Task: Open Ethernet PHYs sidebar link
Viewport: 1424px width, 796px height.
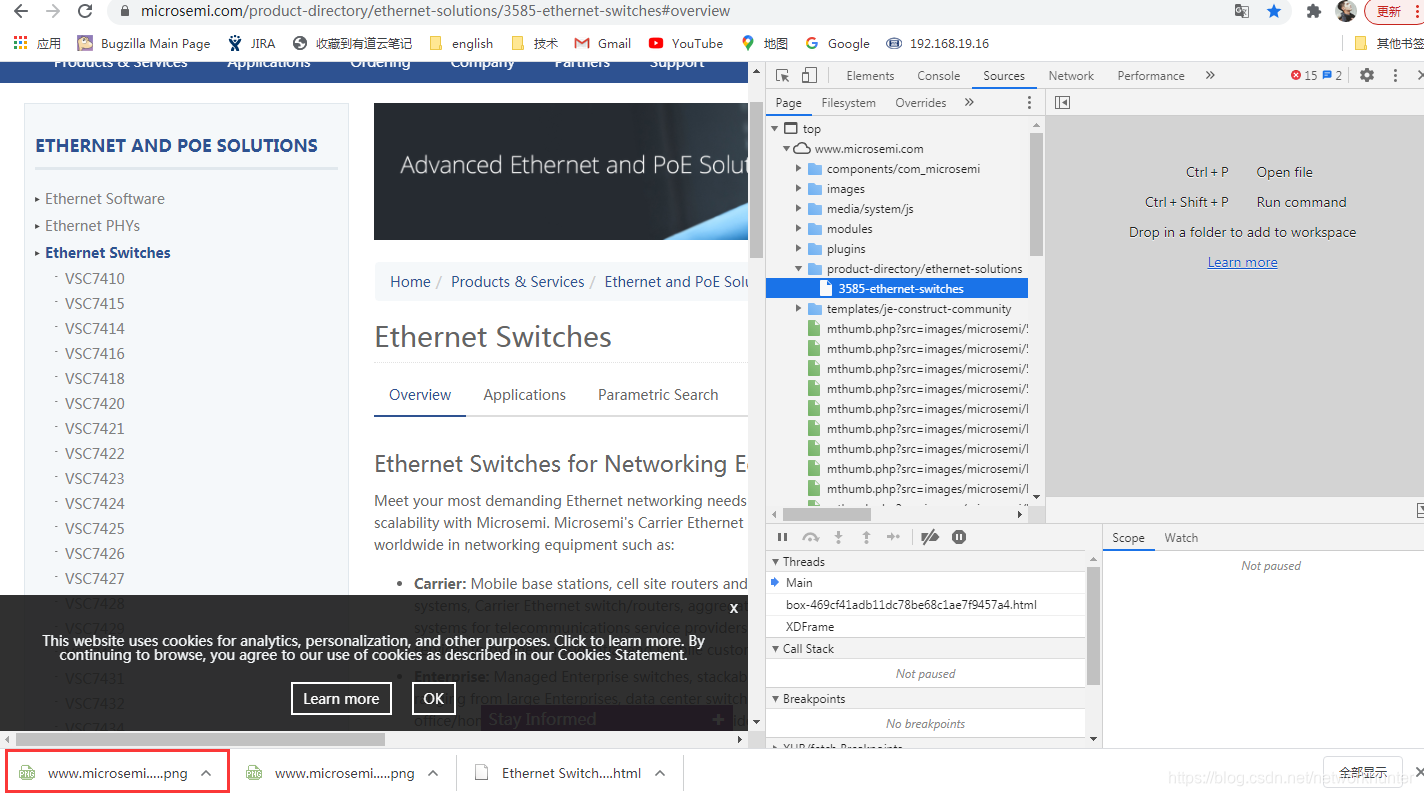Action: coord(92,226)
